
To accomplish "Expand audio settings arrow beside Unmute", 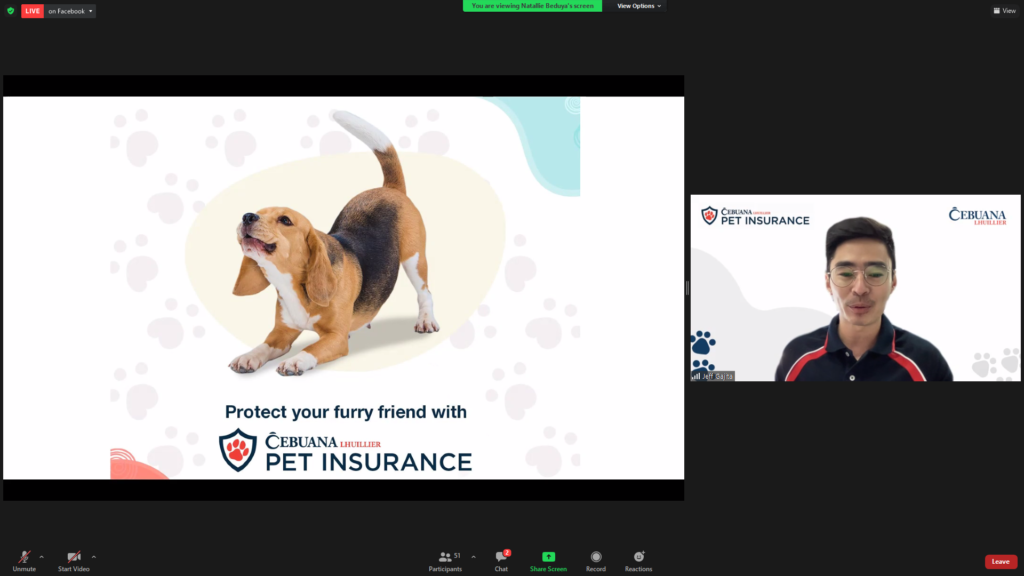I will [42, 557].
